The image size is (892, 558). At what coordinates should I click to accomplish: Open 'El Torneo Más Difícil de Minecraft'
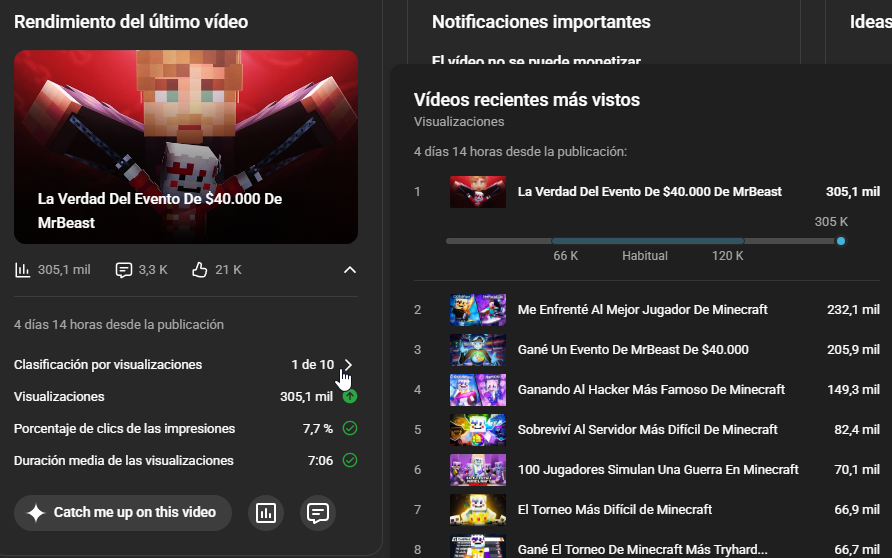[615, 509]
